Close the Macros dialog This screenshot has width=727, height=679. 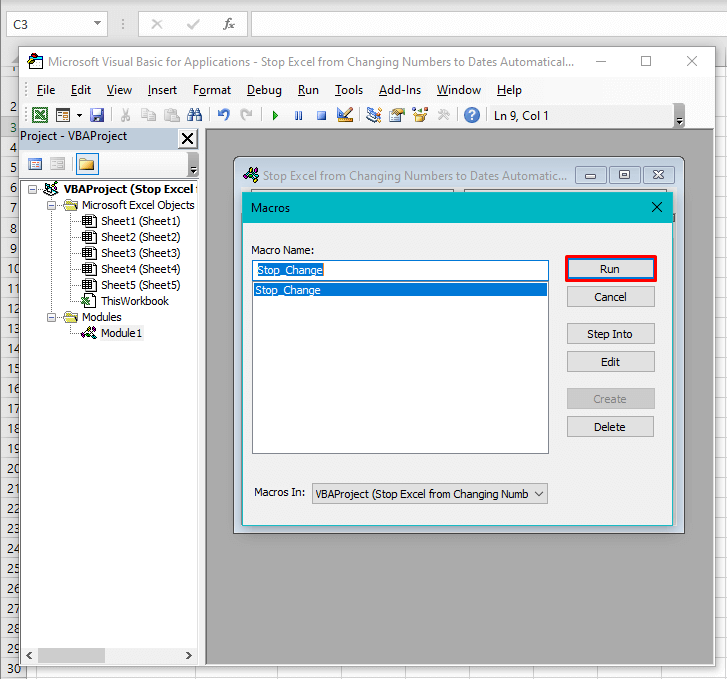(657, 207)
